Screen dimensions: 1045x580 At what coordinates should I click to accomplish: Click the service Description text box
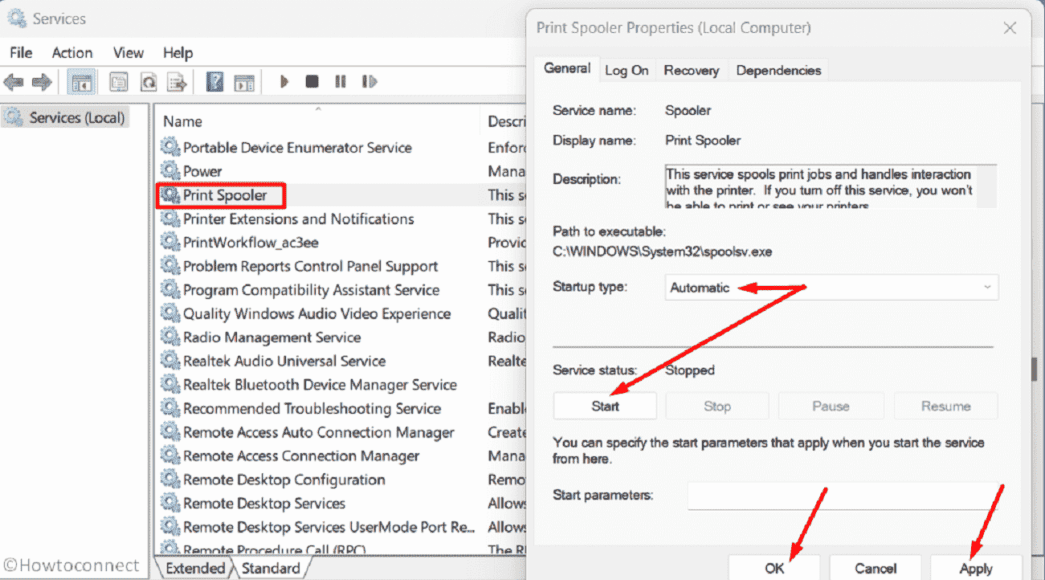831,187
